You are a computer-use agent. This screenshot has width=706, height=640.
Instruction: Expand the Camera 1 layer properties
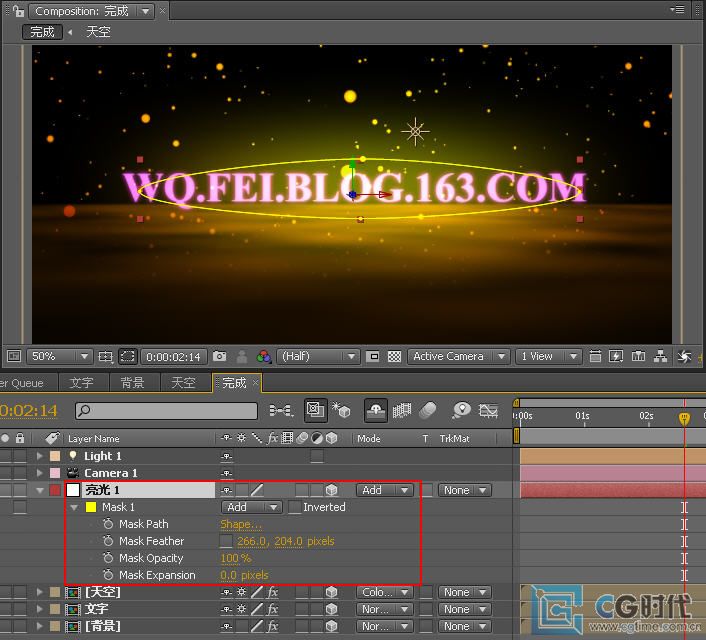pyautogui.click(x=39, y=473)
